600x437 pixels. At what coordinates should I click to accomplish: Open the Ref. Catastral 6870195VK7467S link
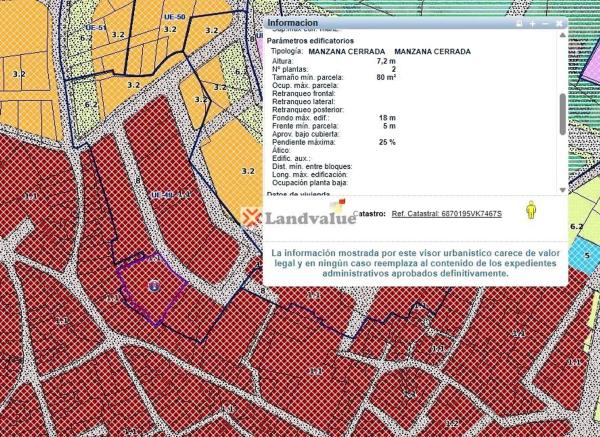point(445,213)
